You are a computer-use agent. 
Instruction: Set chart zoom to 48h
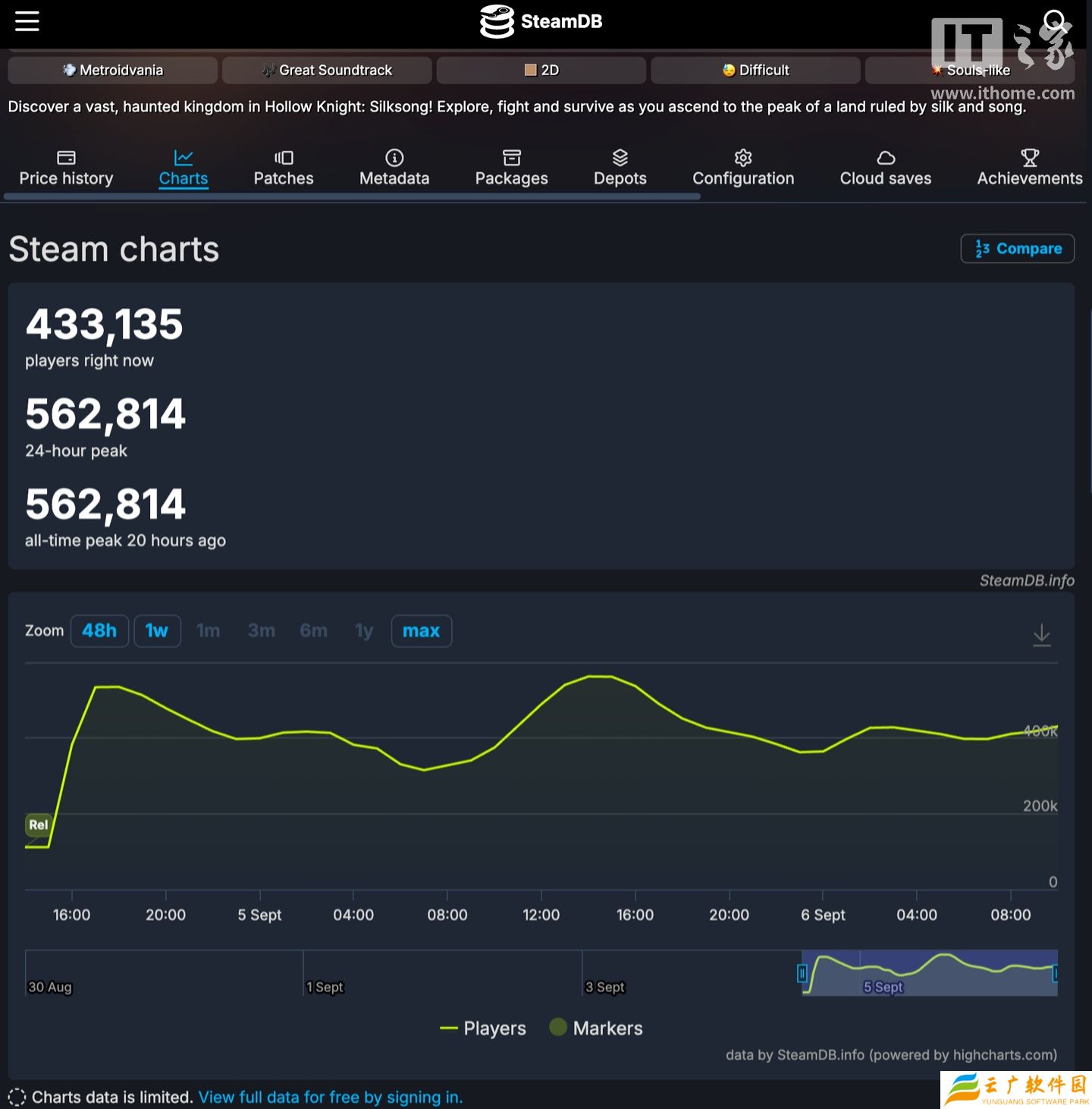coord(99,631)
